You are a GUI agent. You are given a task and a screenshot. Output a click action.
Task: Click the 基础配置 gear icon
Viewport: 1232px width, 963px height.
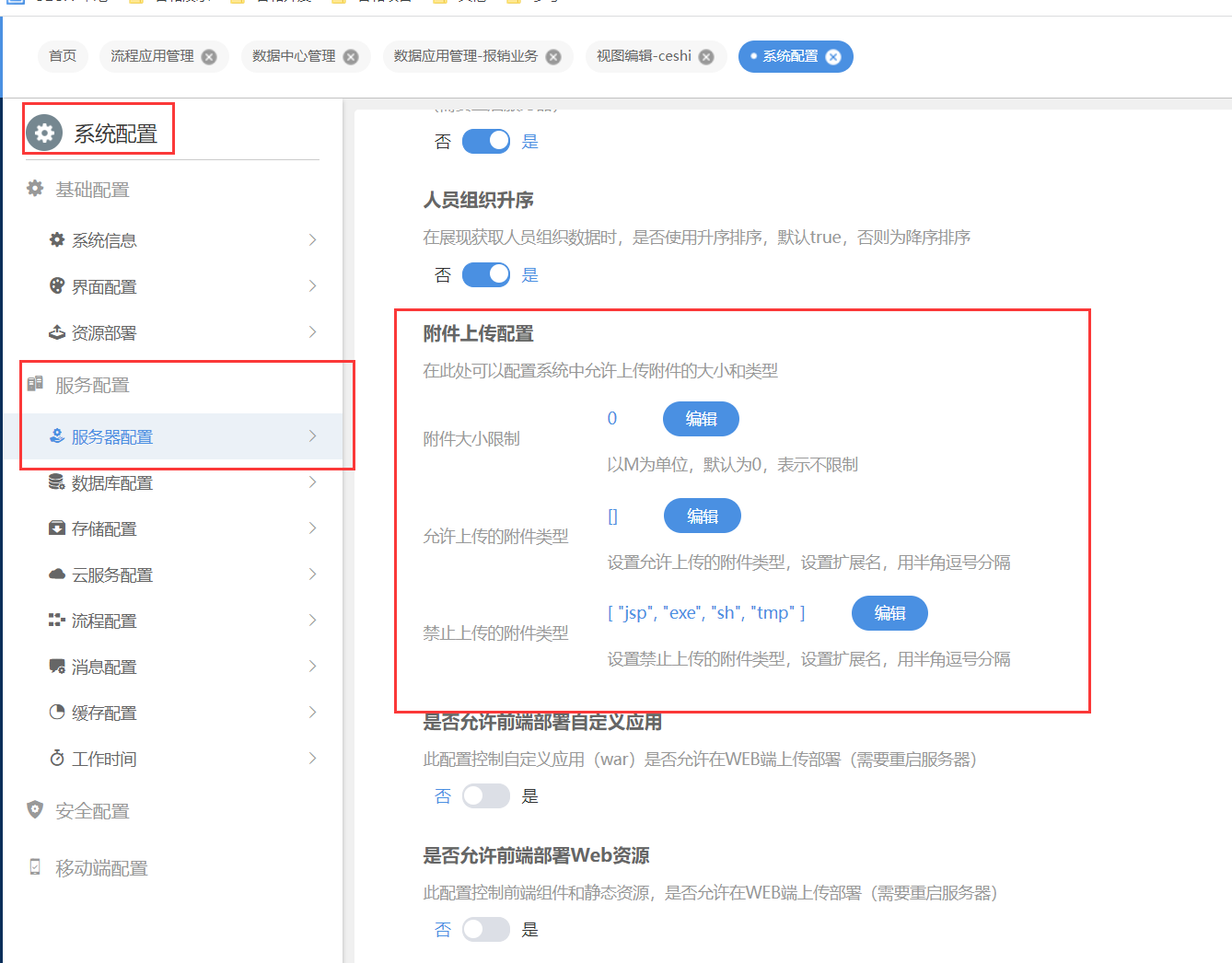pos(35,189)
